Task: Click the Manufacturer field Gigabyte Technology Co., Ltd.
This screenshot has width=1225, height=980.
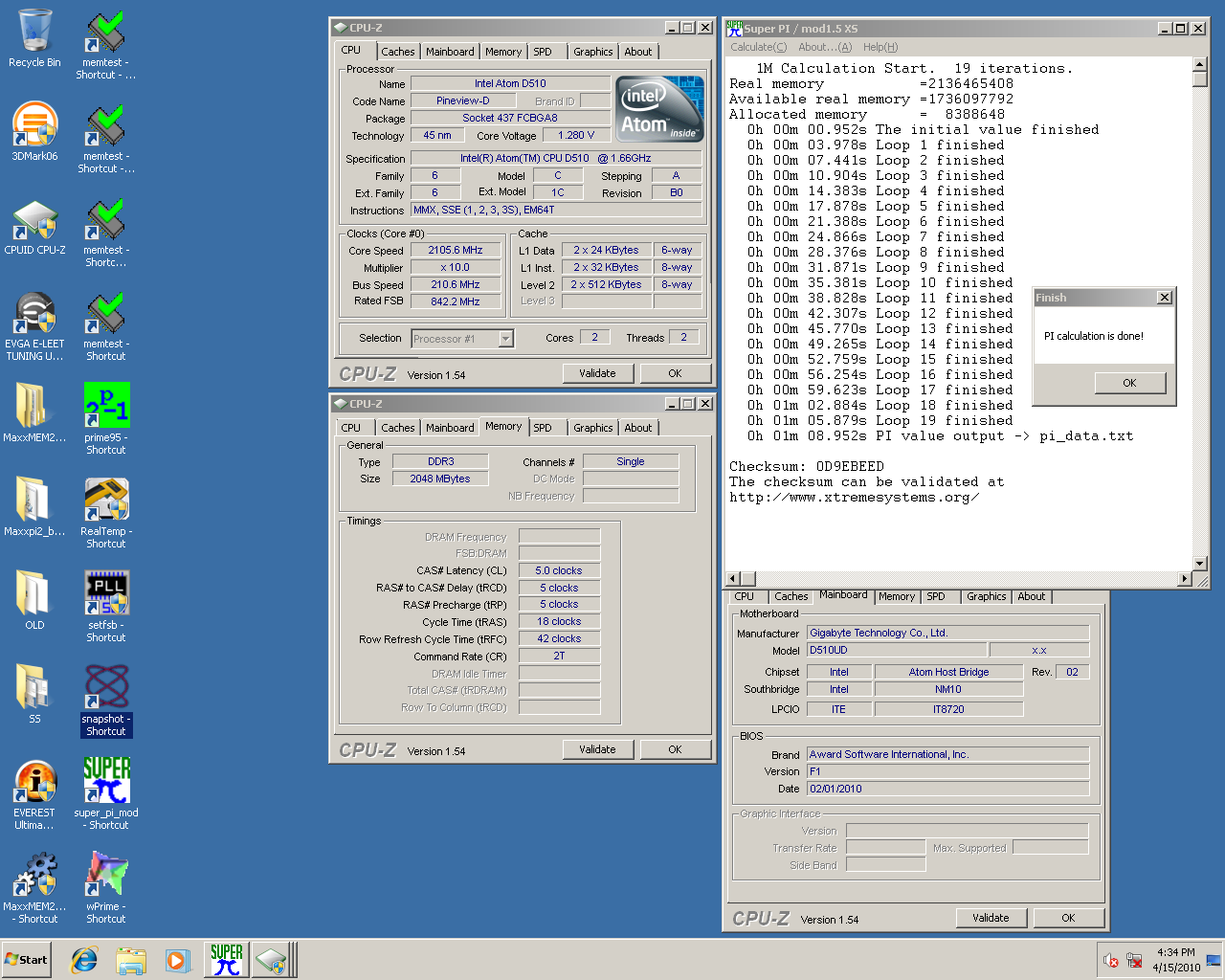Action: (948, 633)
